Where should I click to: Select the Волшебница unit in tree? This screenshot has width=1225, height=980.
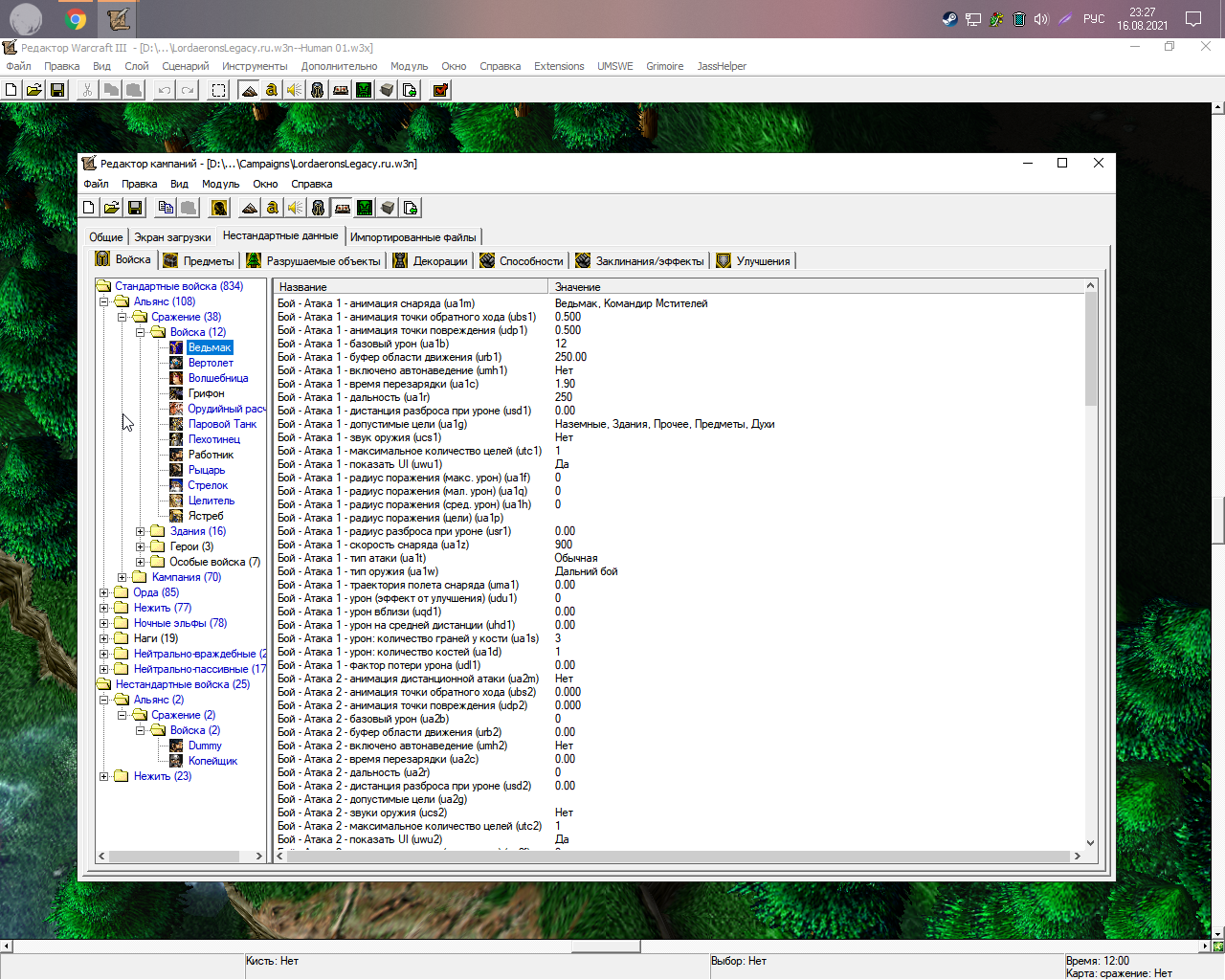tap(218, 378)
